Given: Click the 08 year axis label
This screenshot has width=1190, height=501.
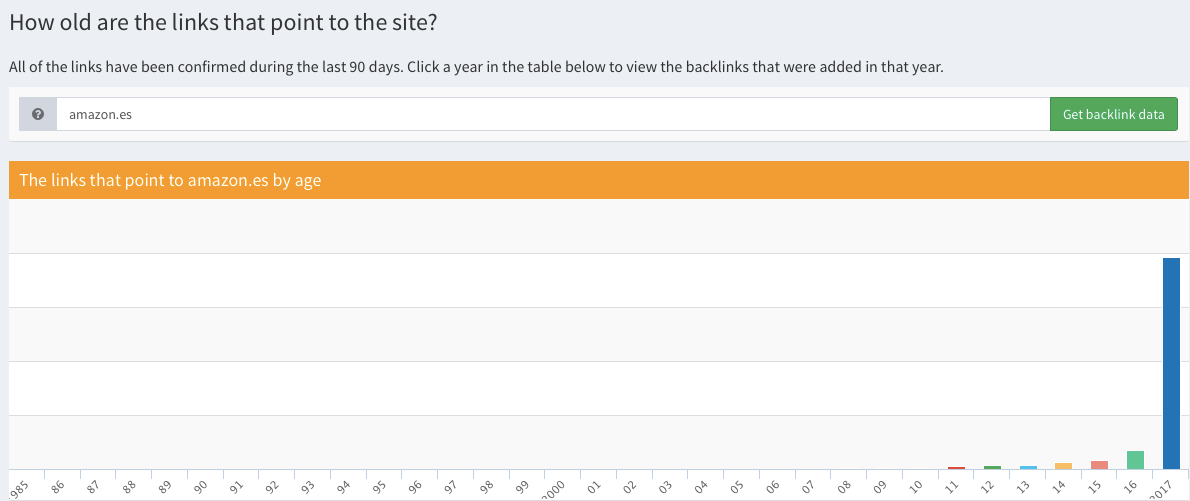Looking at the screenshot, I should (844, 487).
